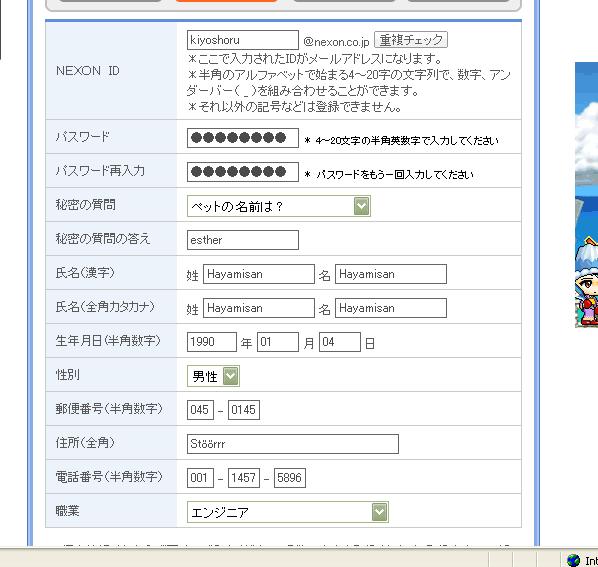Click the phone number field showing 5896
598x567 pixels.
tap(289, 478)
